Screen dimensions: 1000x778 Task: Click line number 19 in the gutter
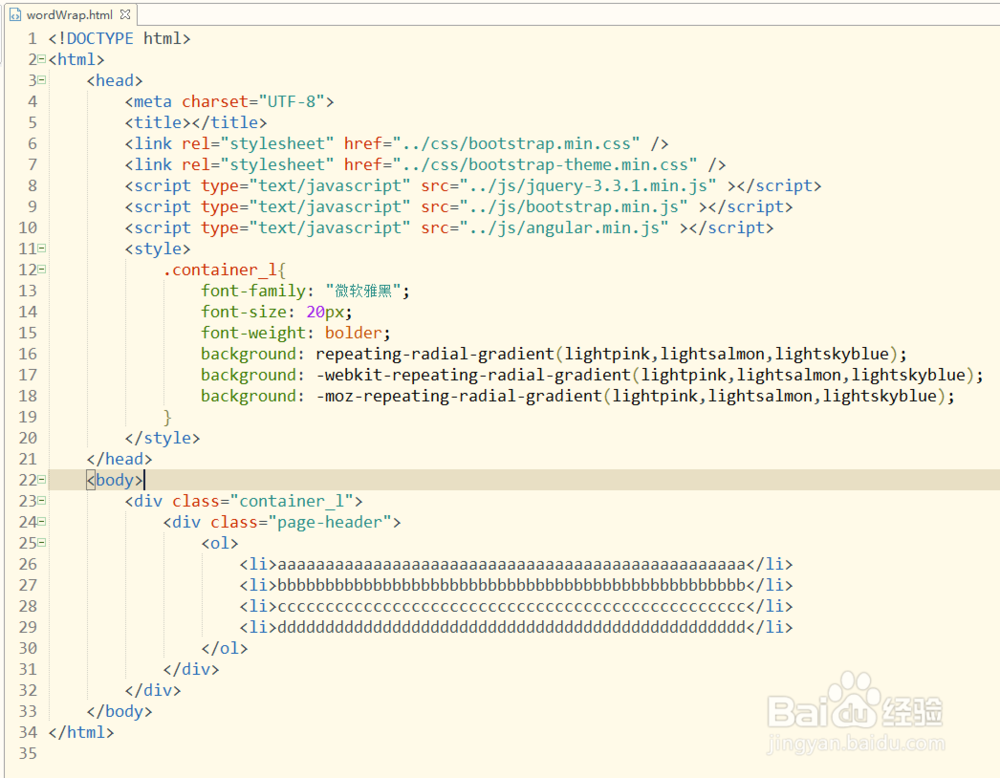28,417
